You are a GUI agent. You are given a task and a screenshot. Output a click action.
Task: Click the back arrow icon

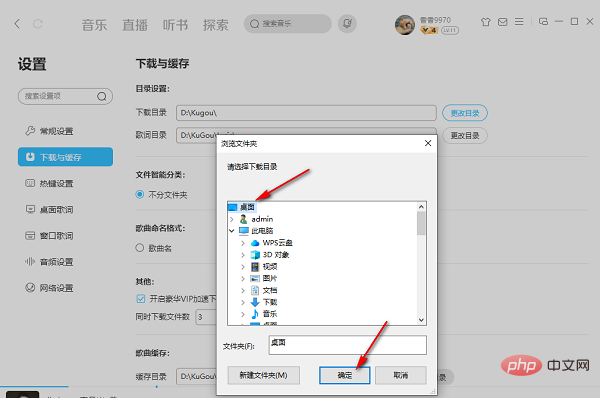17,24
